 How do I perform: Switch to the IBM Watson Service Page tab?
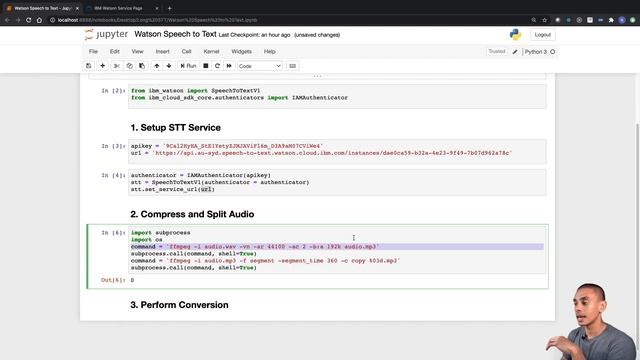[121, 8]
